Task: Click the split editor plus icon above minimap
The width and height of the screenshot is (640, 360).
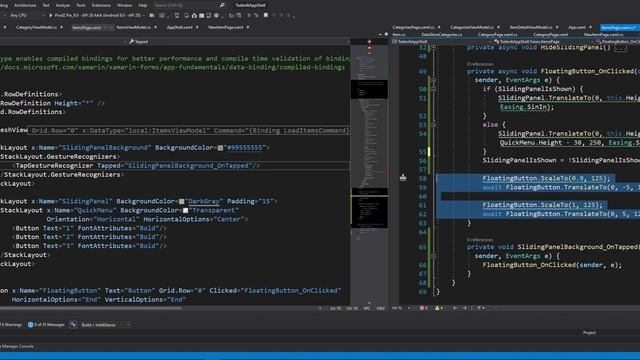Action: click(x=369, y=42)
